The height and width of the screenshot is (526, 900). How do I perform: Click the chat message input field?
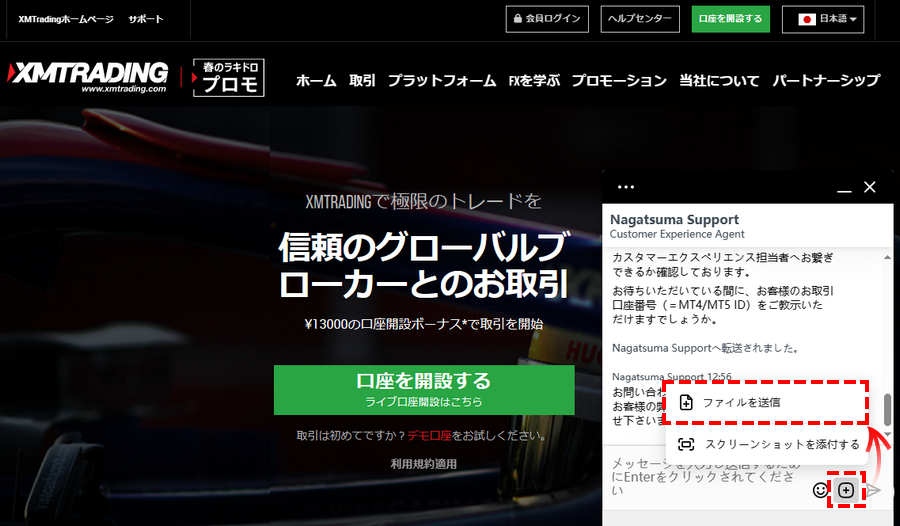[x=707, y=477]
